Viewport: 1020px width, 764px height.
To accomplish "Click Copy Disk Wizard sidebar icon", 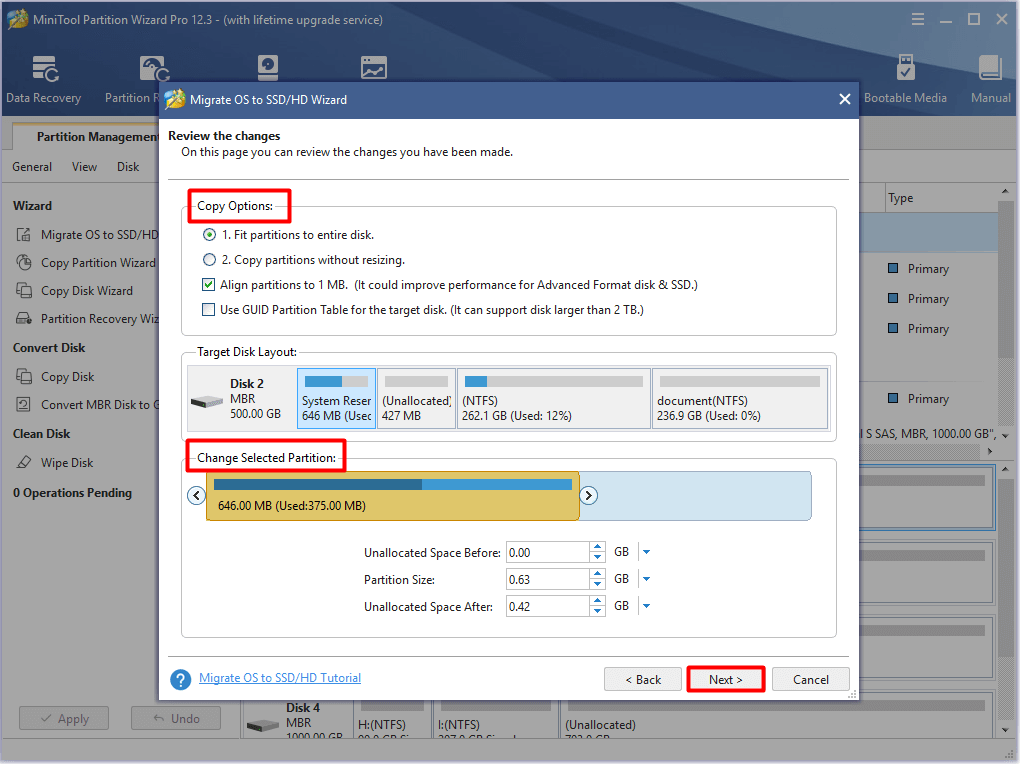I will click(x=23, y=291).
